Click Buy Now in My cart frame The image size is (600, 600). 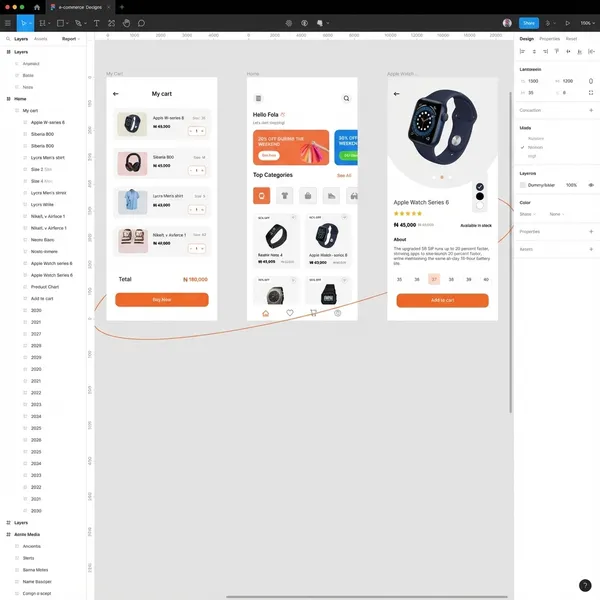point(162,300)
